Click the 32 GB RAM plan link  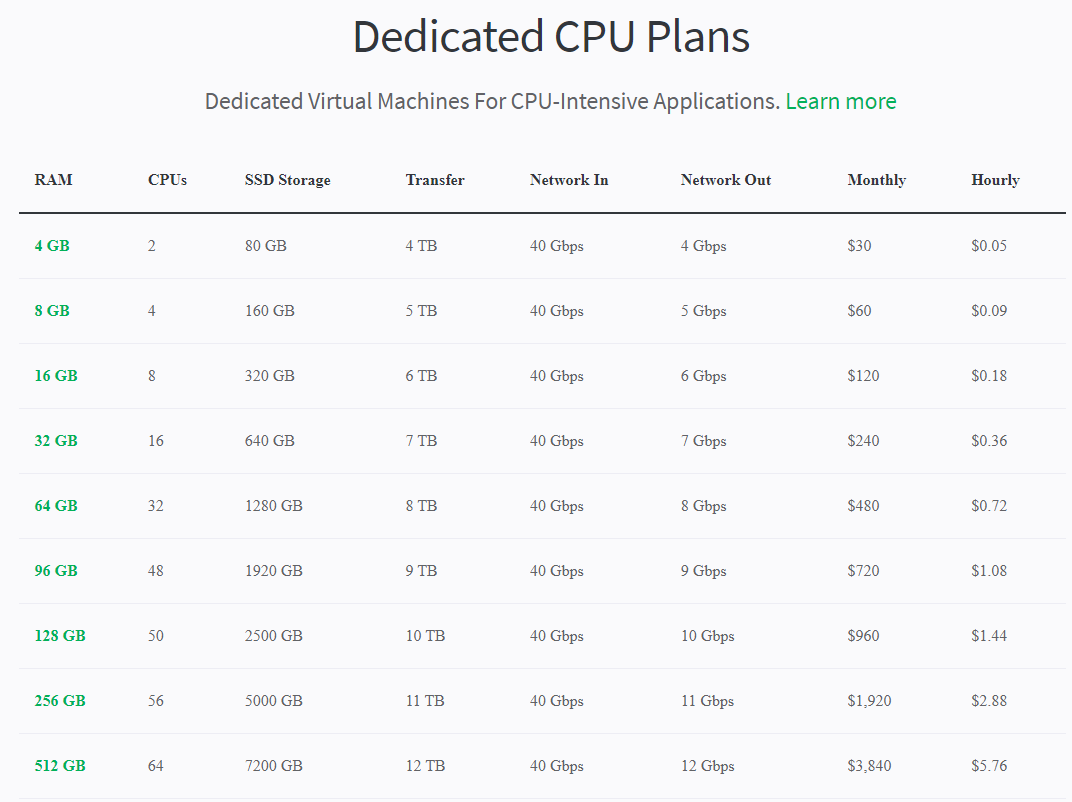coord(56,441)
